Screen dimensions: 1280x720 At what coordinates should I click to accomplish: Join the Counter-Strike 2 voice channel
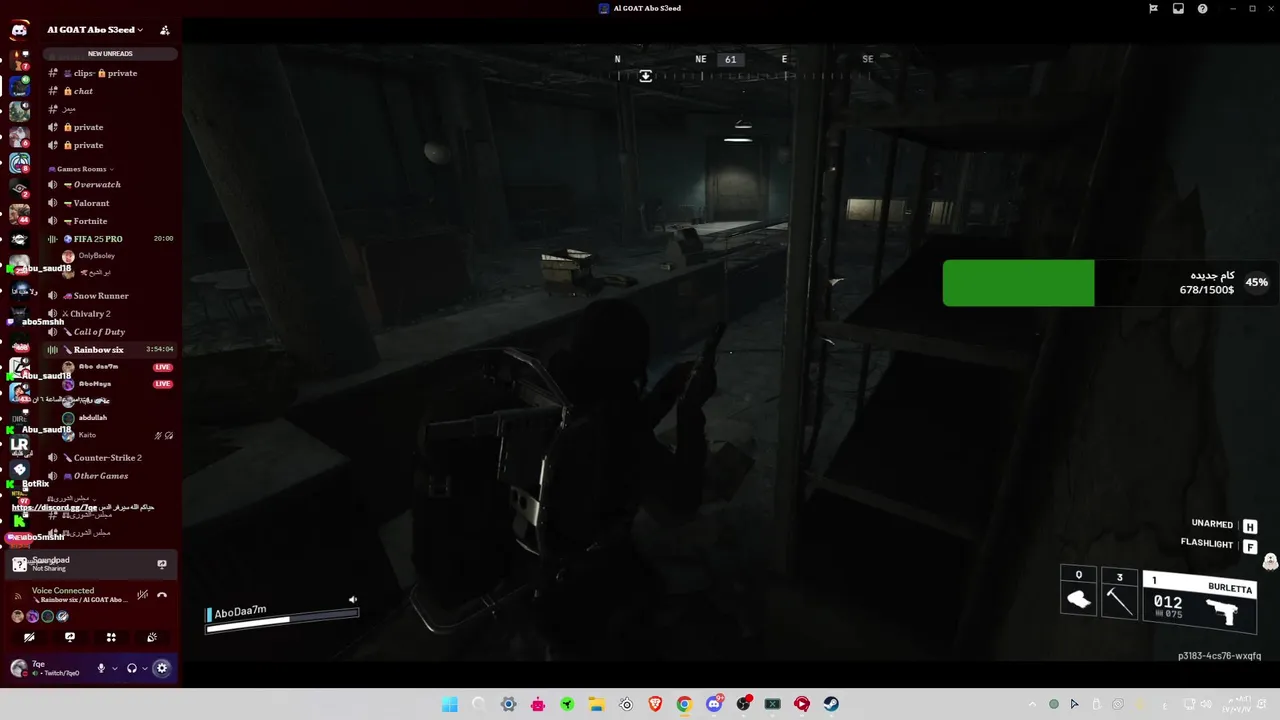point(110,458)
